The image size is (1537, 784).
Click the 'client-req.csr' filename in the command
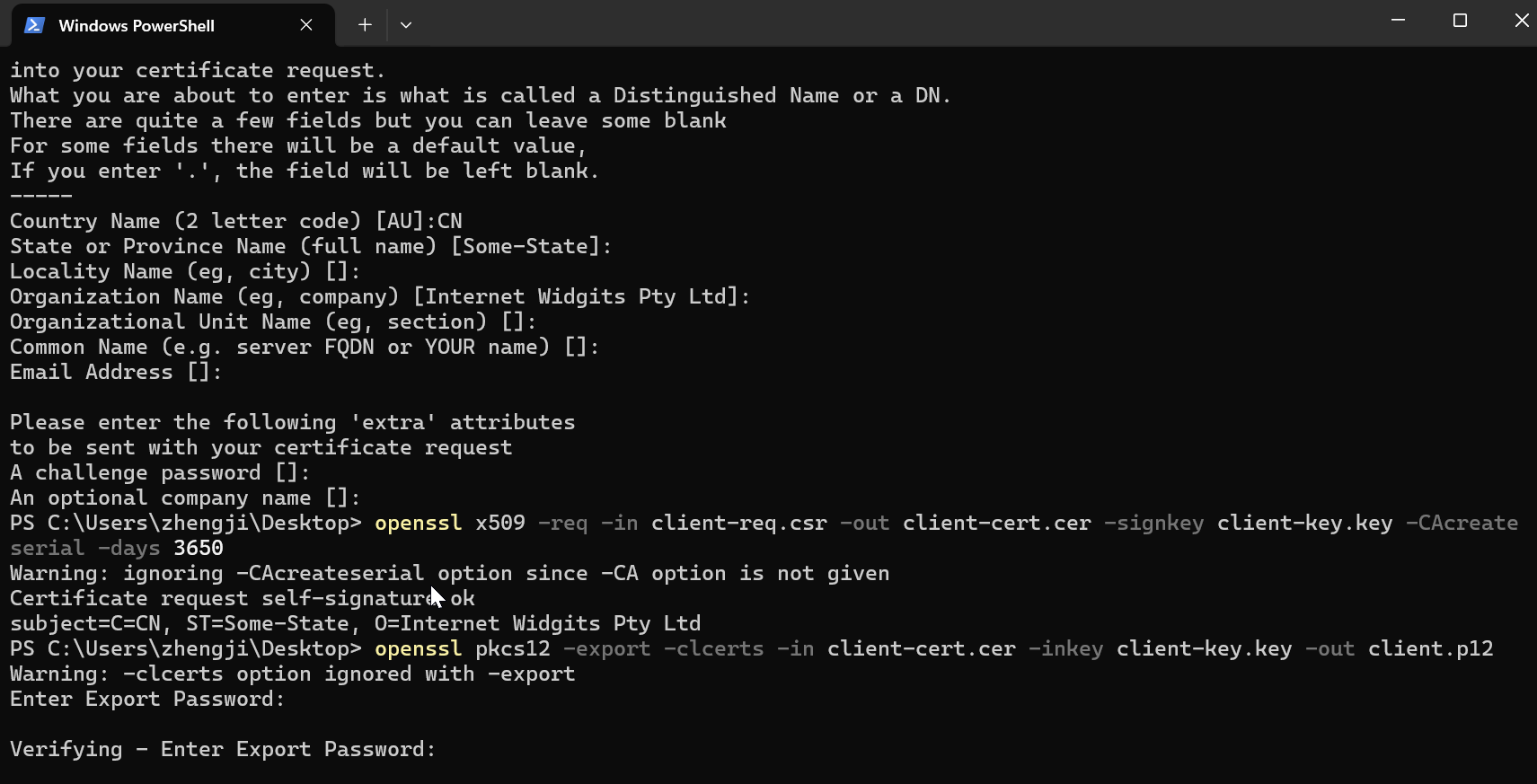tap(739, 523)
